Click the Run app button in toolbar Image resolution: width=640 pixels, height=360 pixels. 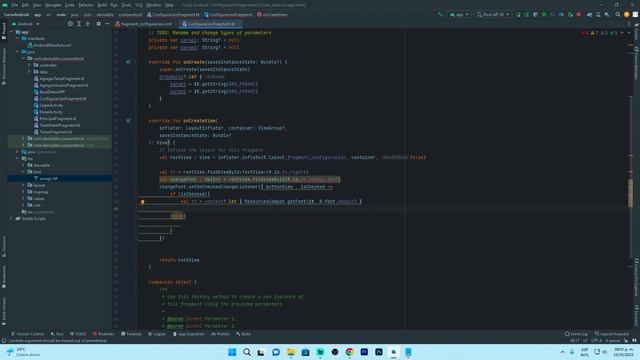click(x=518, y=15)
